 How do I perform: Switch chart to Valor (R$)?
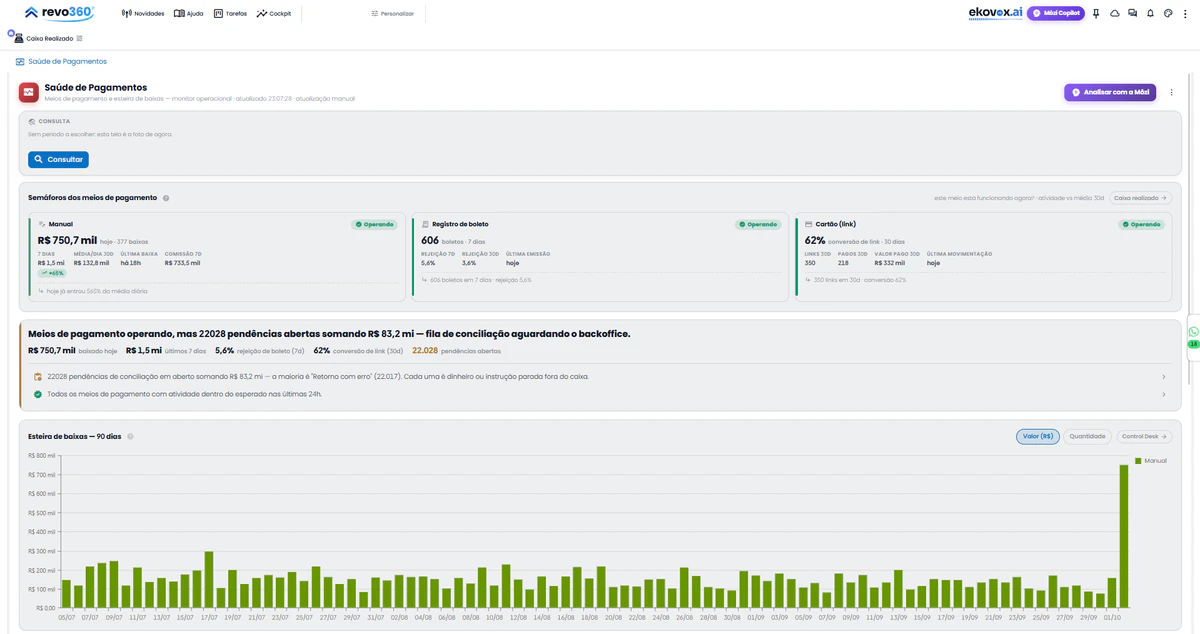(x=1038, y=436)
